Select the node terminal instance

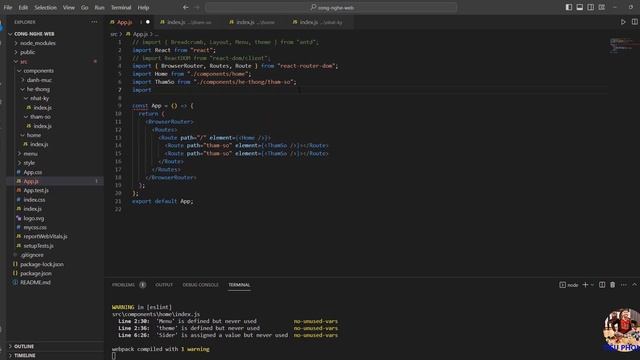(x=569, y=285)
